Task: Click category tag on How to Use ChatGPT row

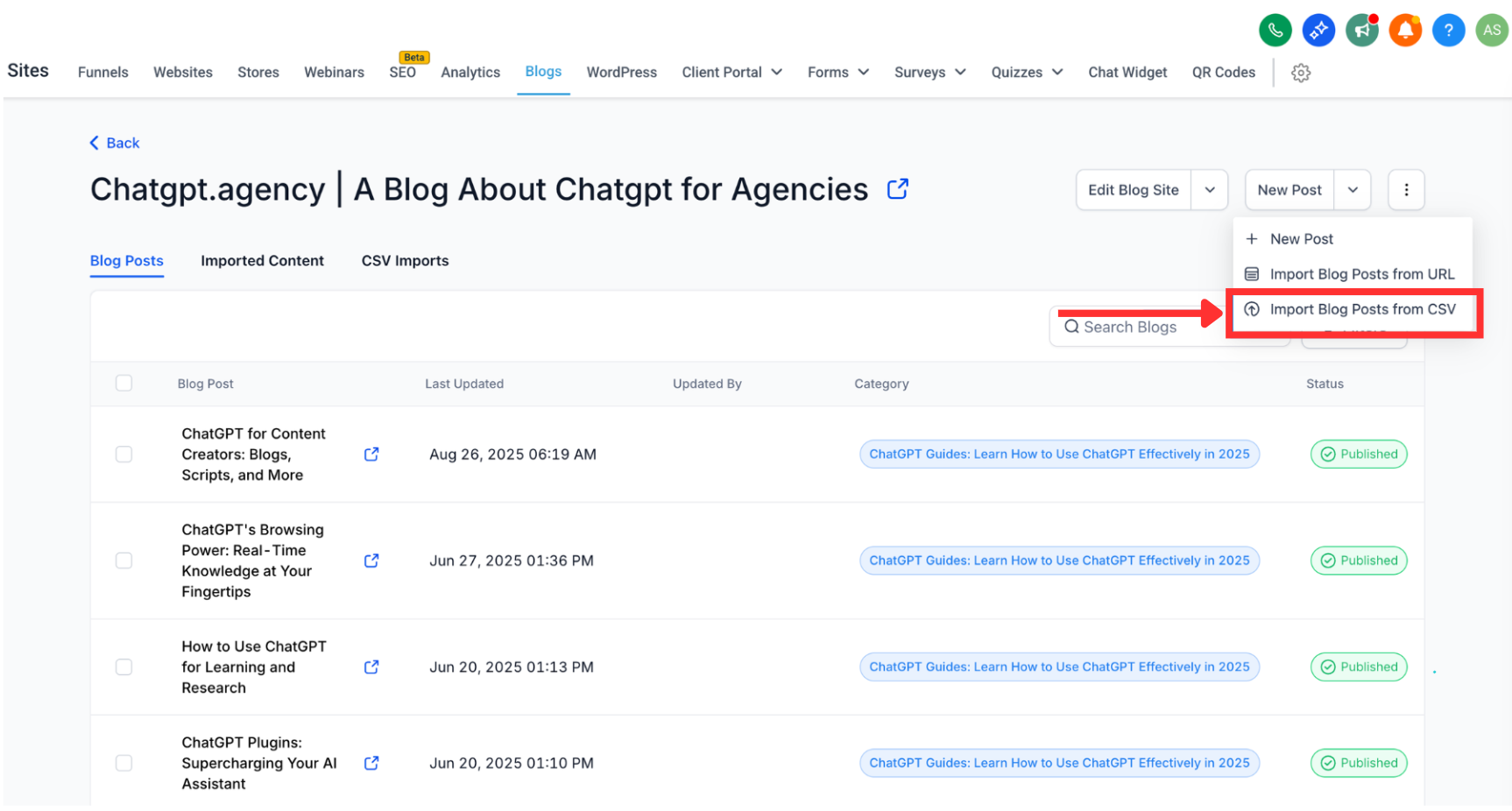Action: tap(1059, 667)
